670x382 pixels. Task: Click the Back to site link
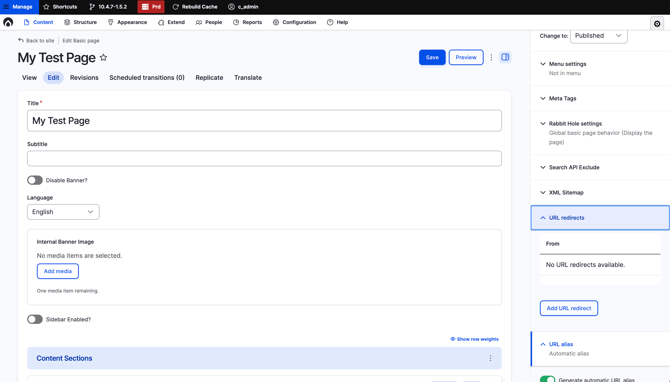(36, 41)
